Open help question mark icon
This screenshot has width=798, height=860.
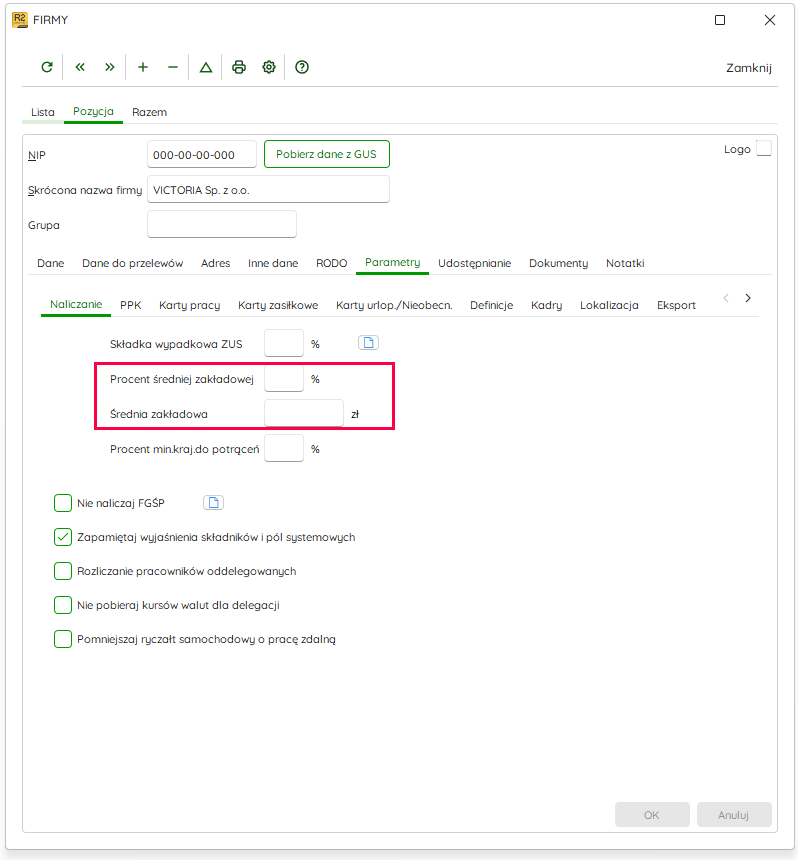click(302, 67)
